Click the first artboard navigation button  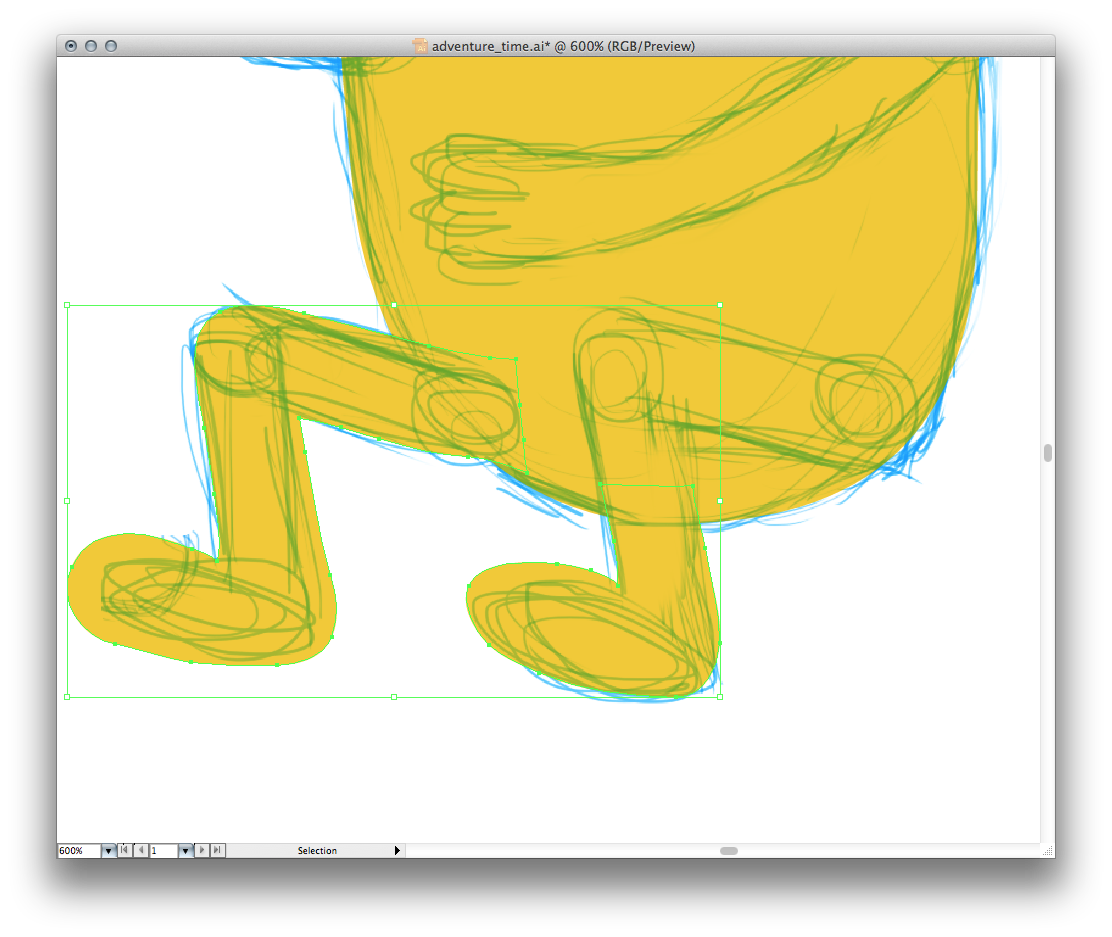click(x=125, y=850)
